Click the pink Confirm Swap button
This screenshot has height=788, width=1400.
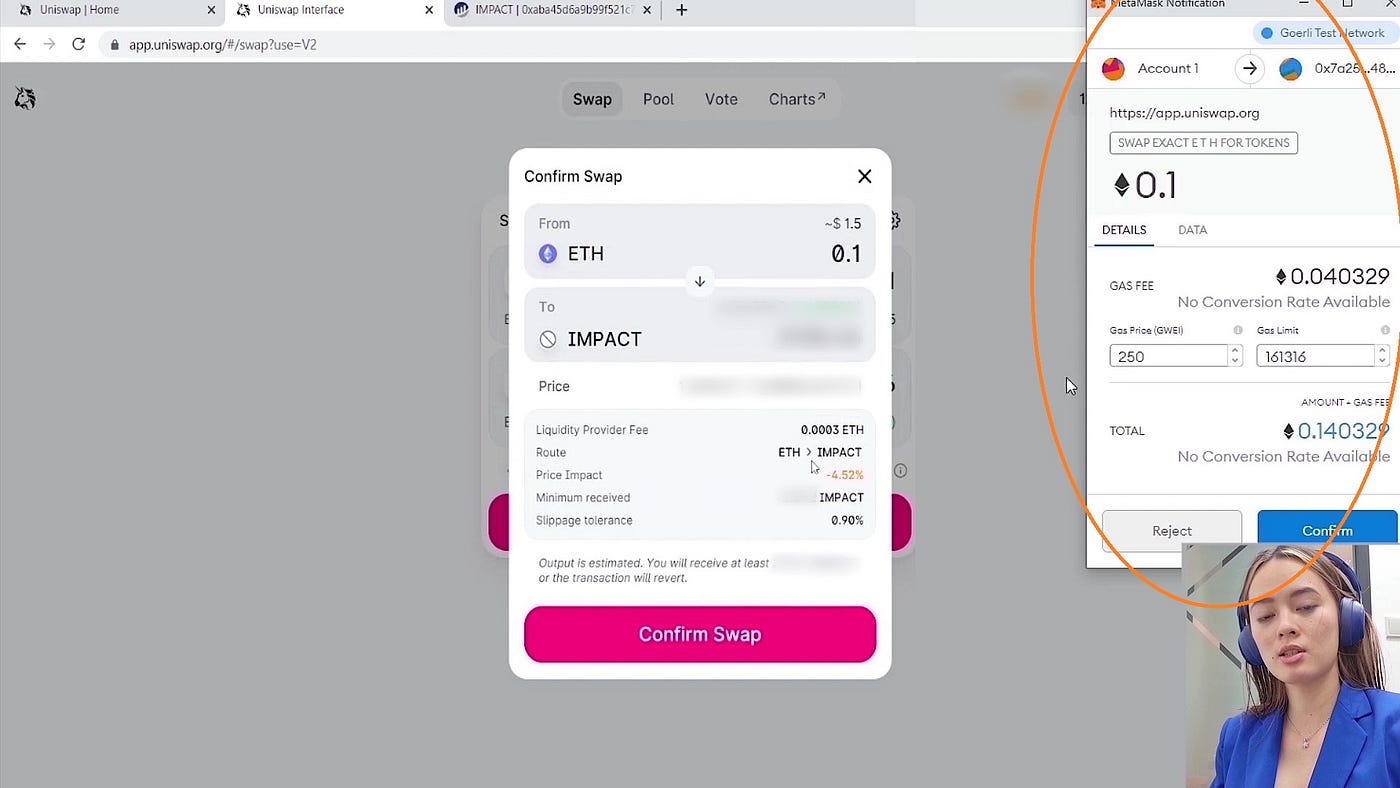(x=700, y=634)
